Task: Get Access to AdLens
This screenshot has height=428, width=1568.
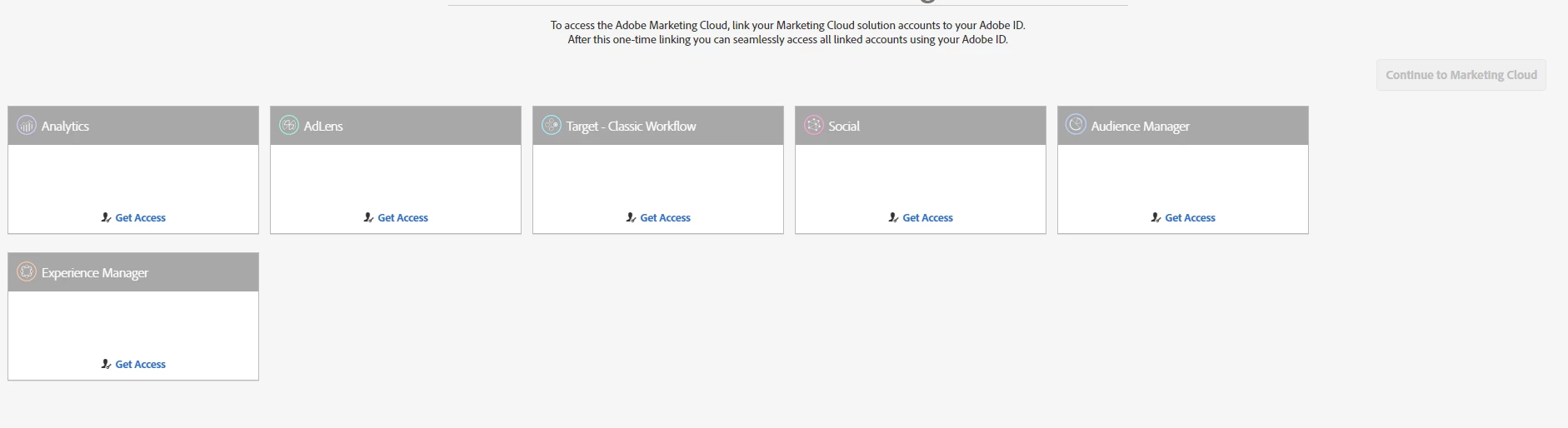Action: point(402,218)
